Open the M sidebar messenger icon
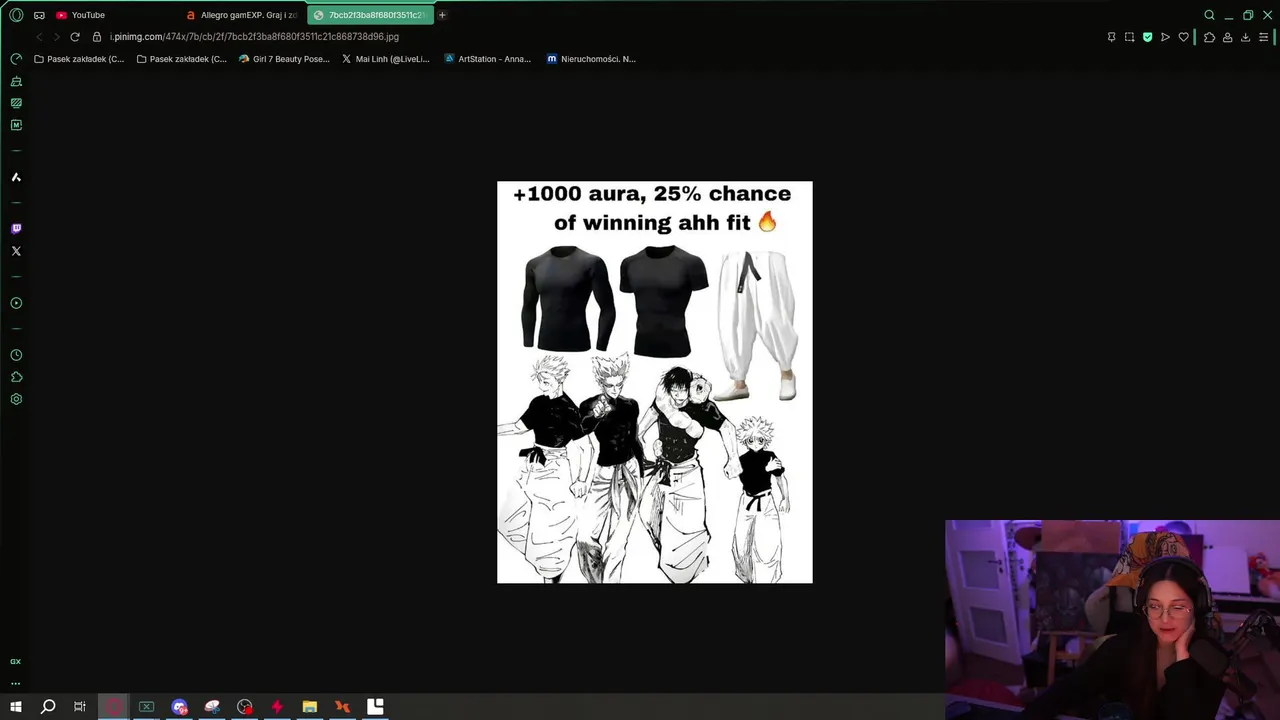Screen dimensions: 1280x720 coord(16,125)
